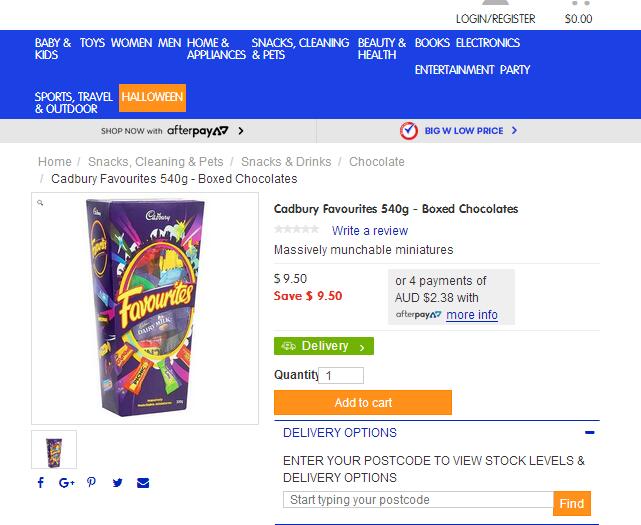Screen dimensions: 641x525
Task: Click the green Delivery button
Action: (324, 346)
